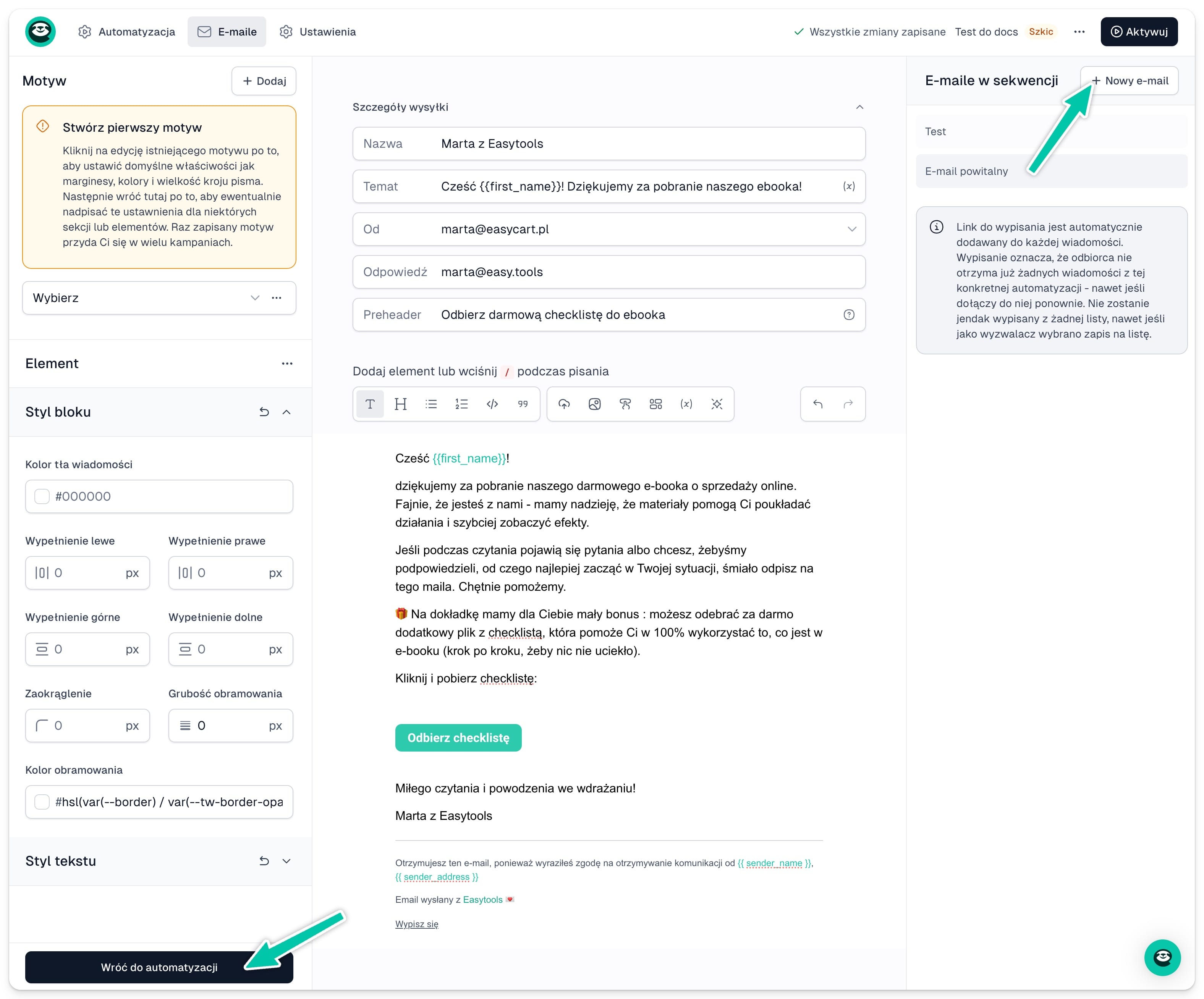The image size is (1204, 999).
Task: Open the Wybierz theme dropdown
Action: (x=255, y=297)
